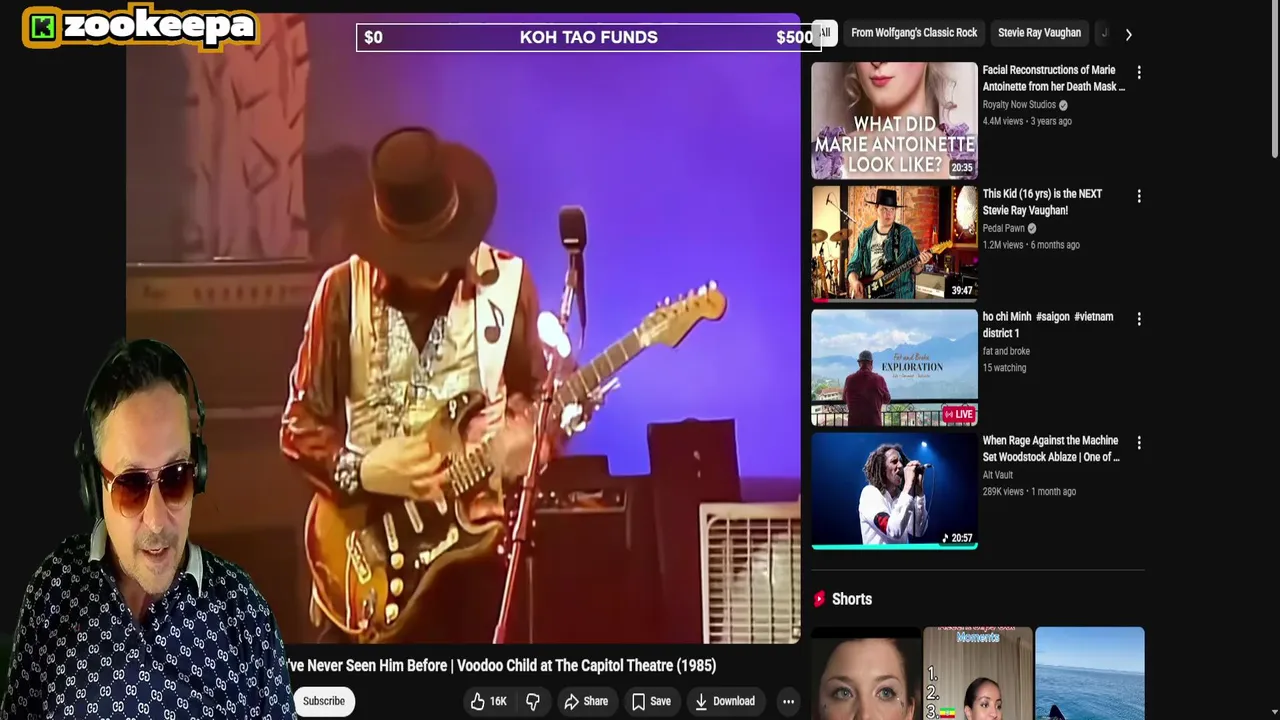The image size is (1280, 720).
Task: Visit Pedal Pawn channel
Action: [1003, 229]
